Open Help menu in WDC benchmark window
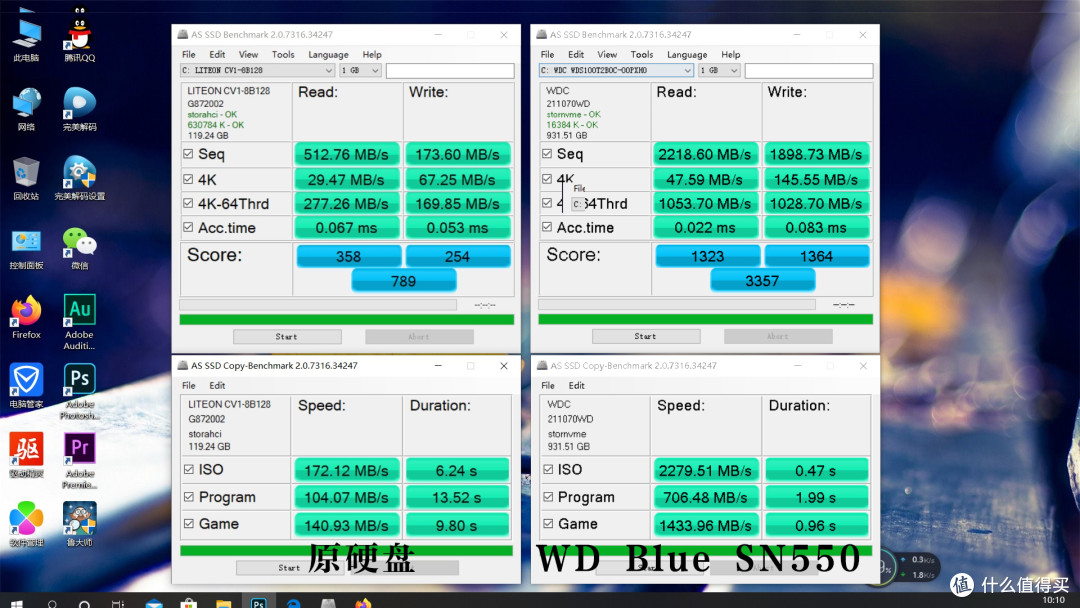The width and height of the screenshot is (1080, 608). (731, 54)
